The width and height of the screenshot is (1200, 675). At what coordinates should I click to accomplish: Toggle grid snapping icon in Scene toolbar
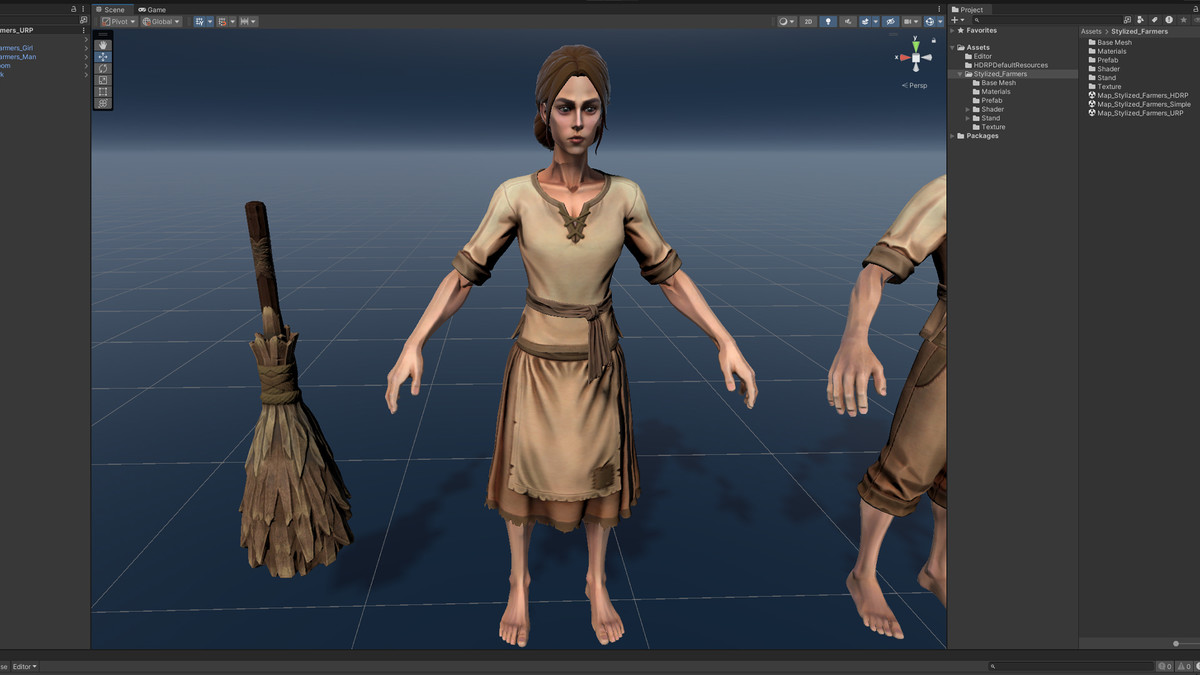[200, 21]
